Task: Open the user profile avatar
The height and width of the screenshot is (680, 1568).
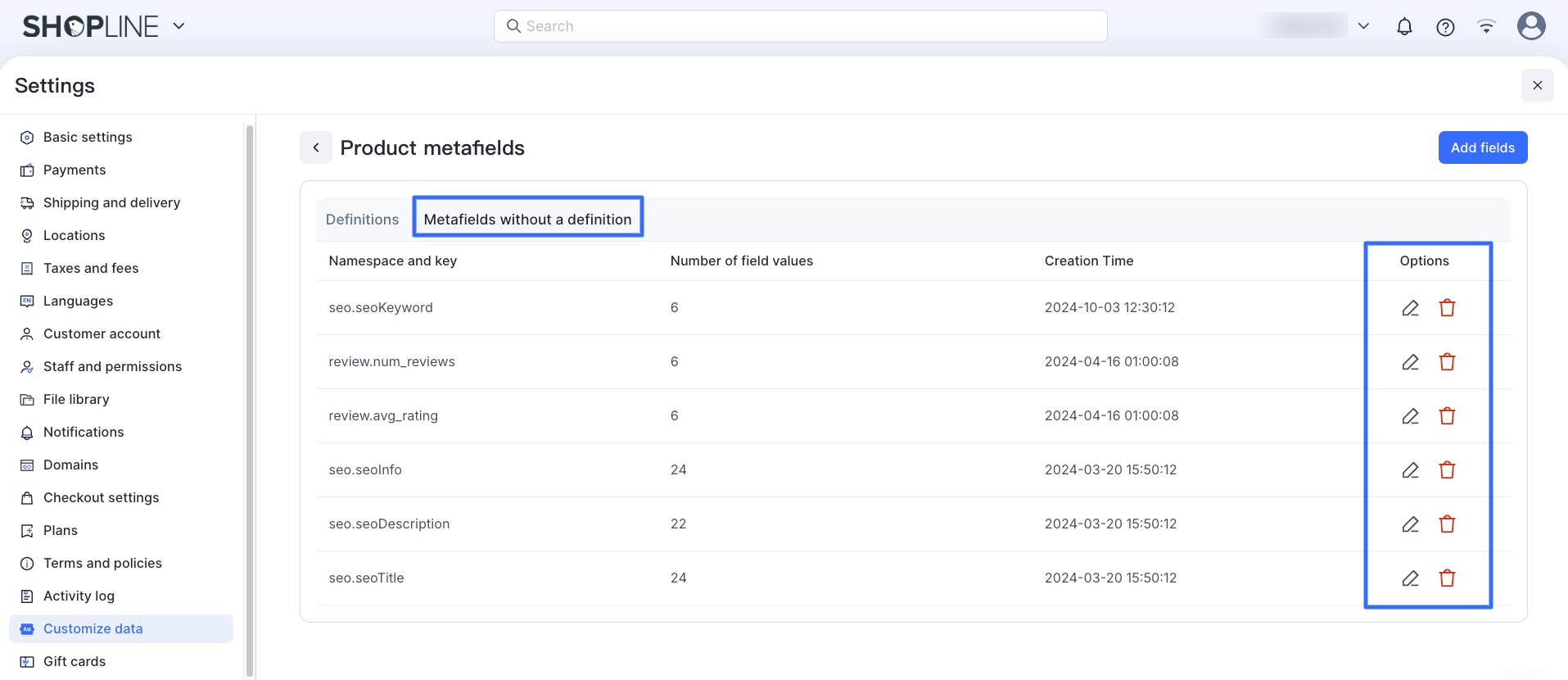Action: (x=1531, y=26)
